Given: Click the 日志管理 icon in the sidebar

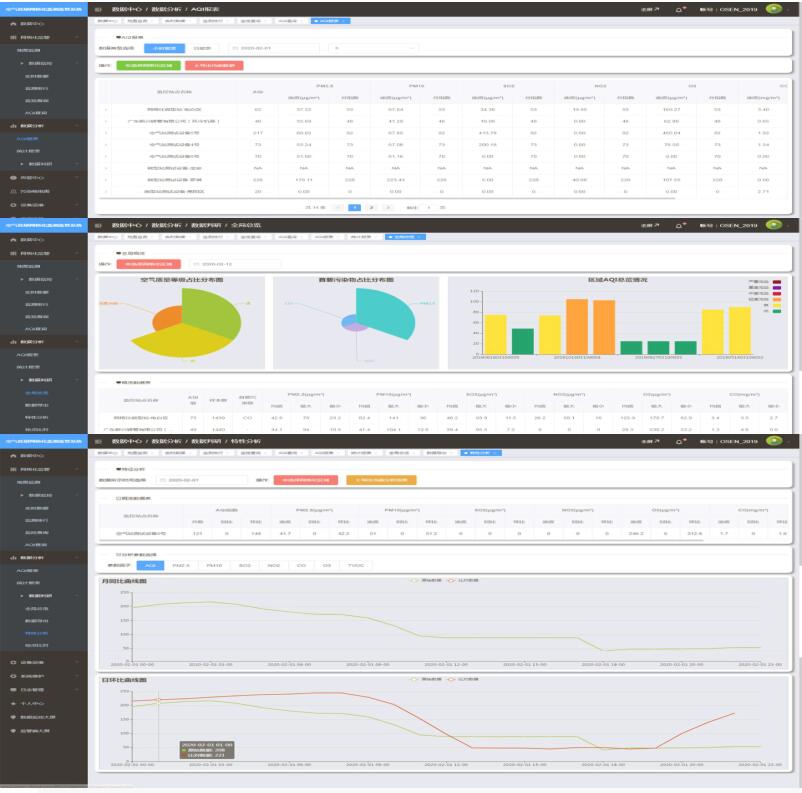Looking at the screenshot, I should tap(11, 690).
